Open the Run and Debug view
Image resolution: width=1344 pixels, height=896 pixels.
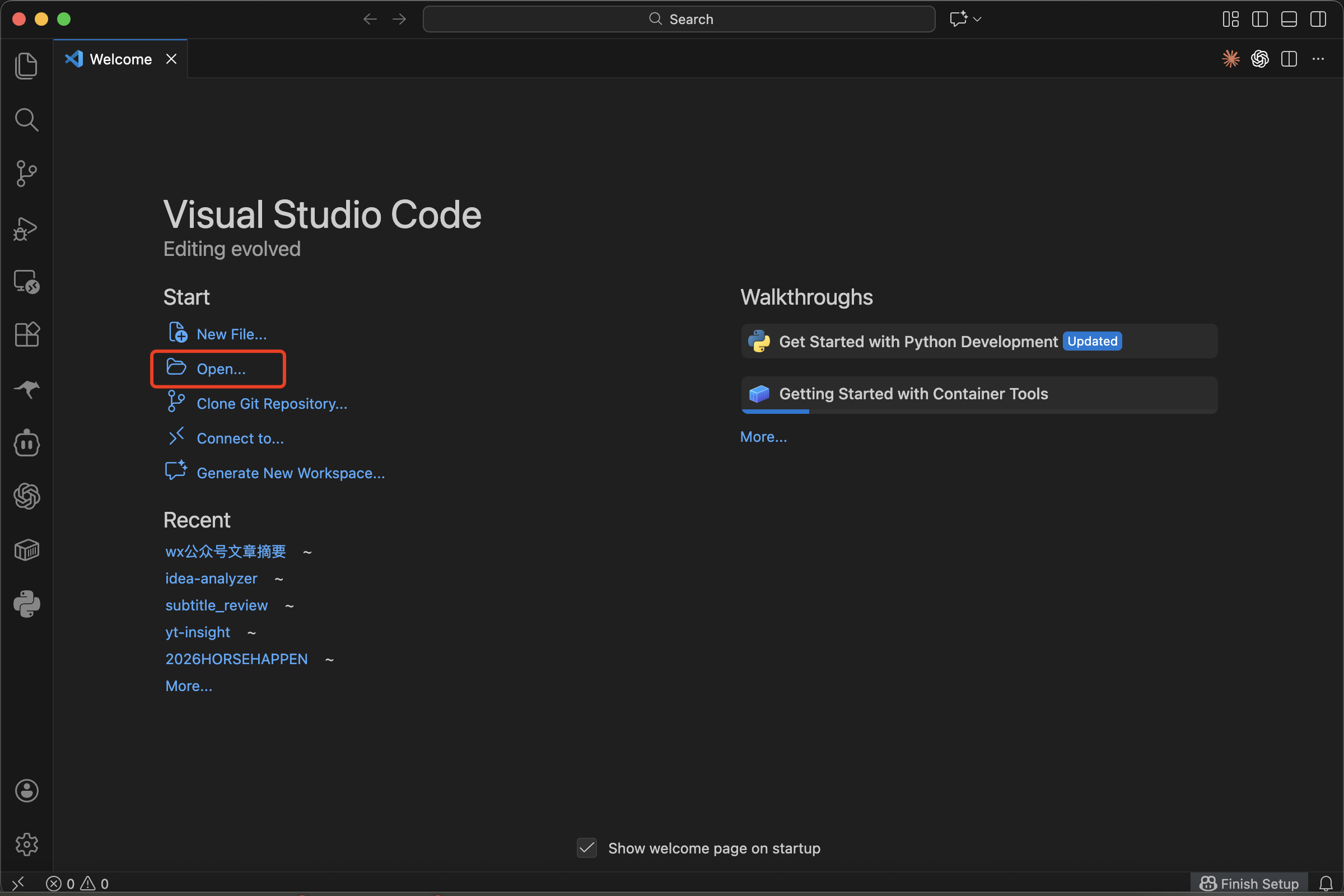pos(26,228)
